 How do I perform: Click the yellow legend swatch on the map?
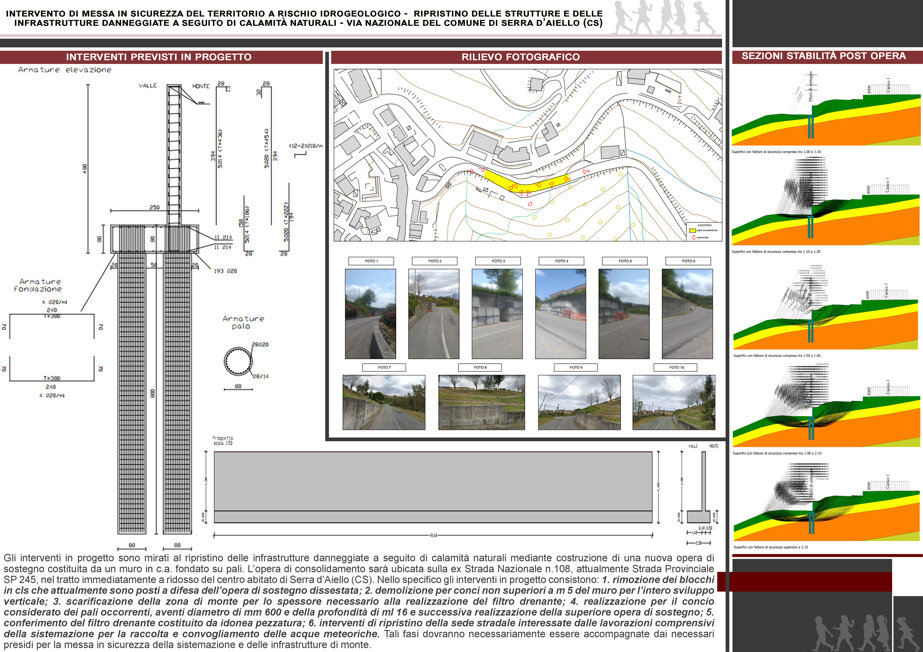pyautogui.click(x=692, y=231)
